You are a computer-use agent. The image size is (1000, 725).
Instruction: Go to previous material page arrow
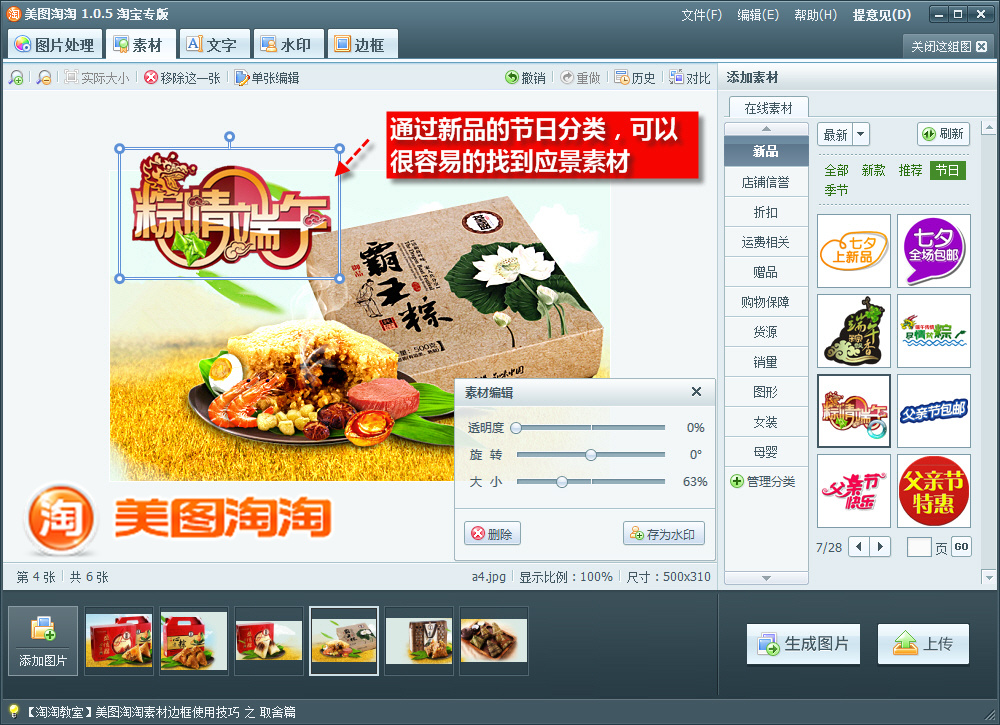click(858, 546)
